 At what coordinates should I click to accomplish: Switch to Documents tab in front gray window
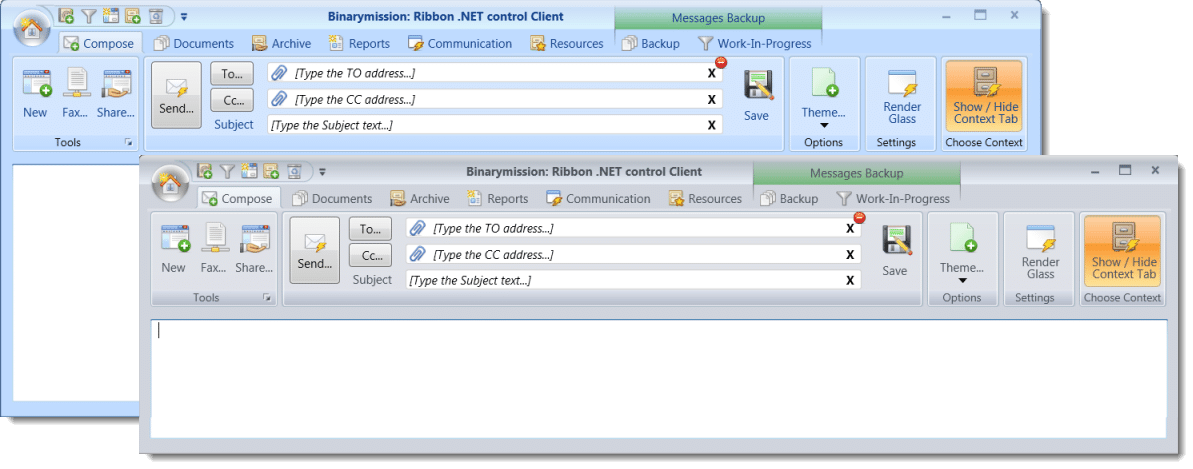pyautogui.click(x=332, y=199)
